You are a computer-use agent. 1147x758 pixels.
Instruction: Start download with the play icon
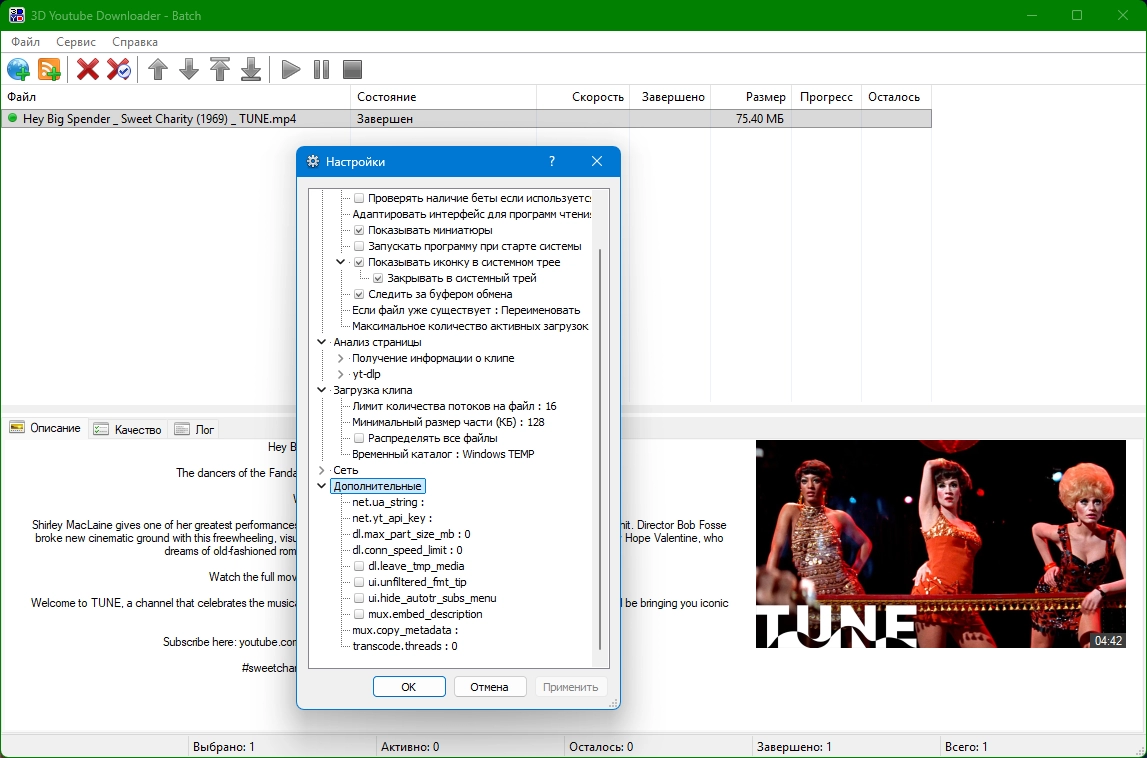[x=291, y=69]
